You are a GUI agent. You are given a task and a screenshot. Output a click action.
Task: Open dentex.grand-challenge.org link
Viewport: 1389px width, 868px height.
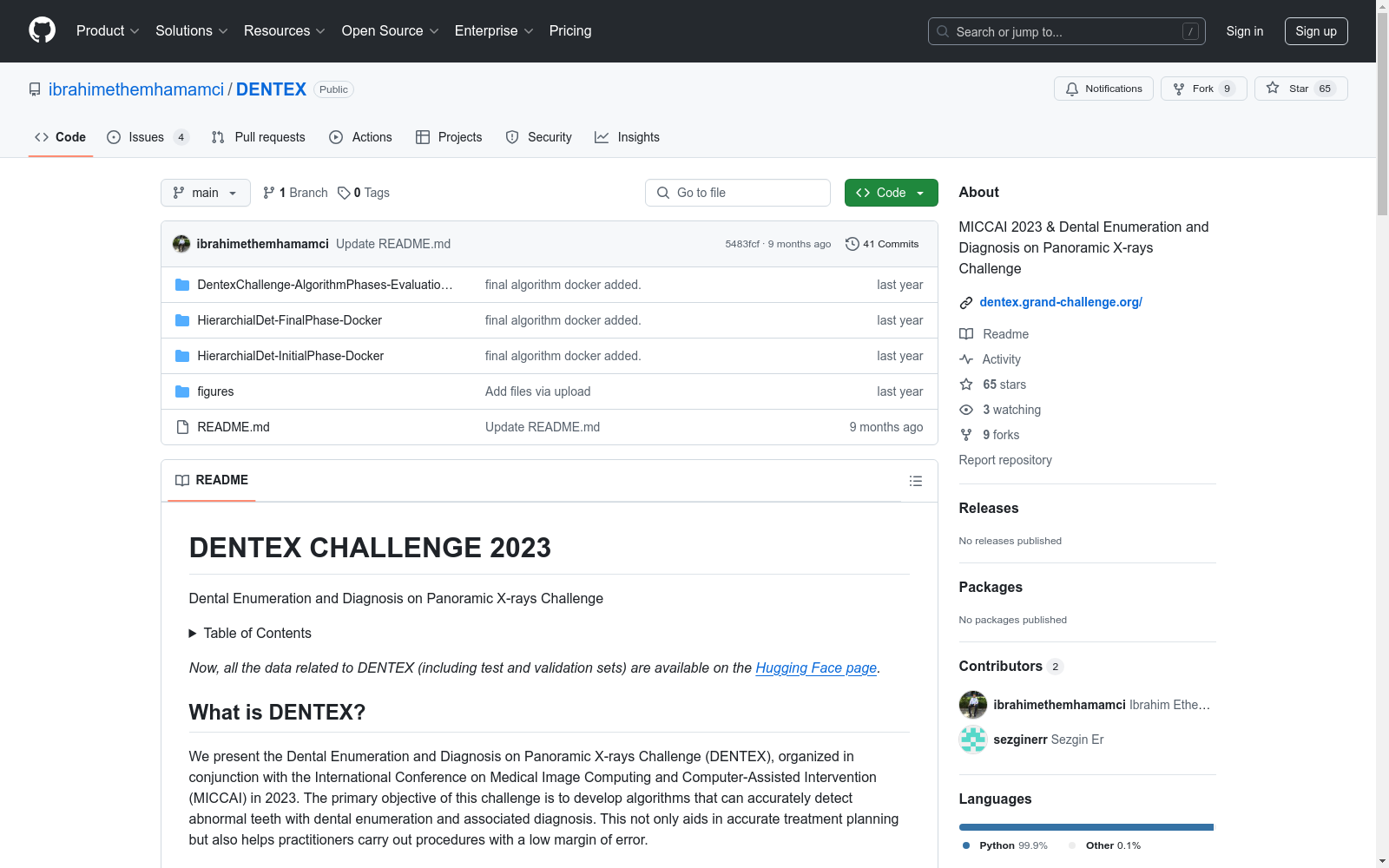click(x=1061, y=302)
